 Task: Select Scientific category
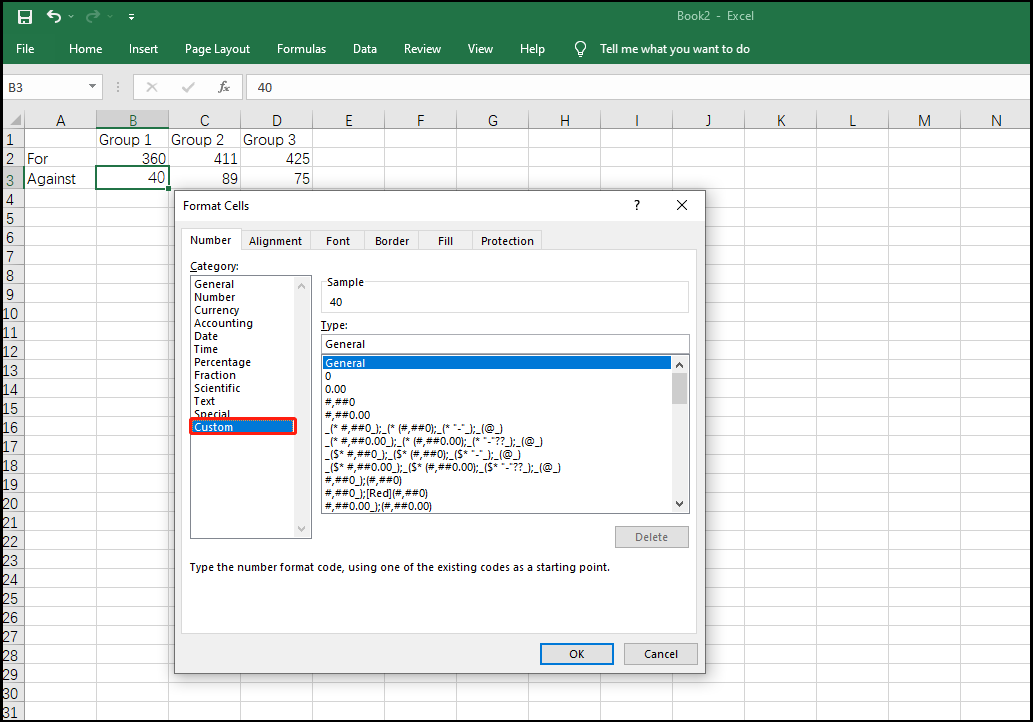[x=217, y=388]
